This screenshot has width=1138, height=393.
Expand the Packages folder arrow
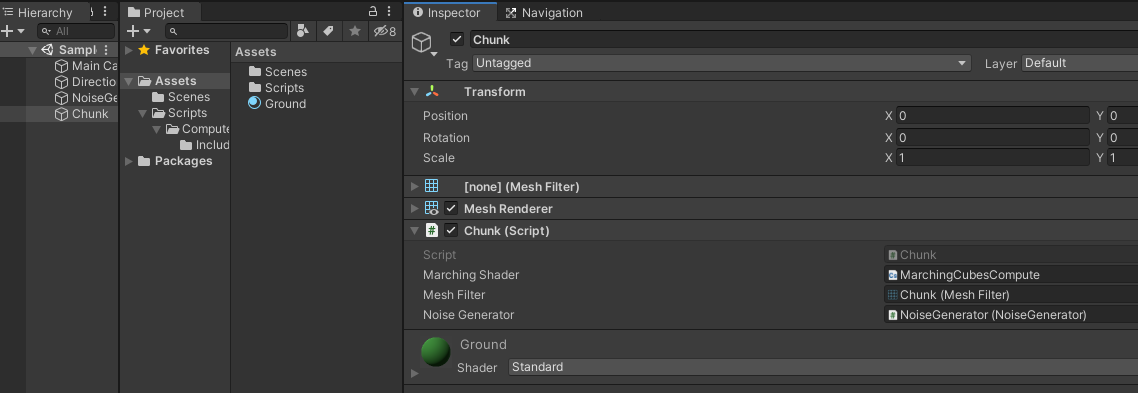pos(128,161)
